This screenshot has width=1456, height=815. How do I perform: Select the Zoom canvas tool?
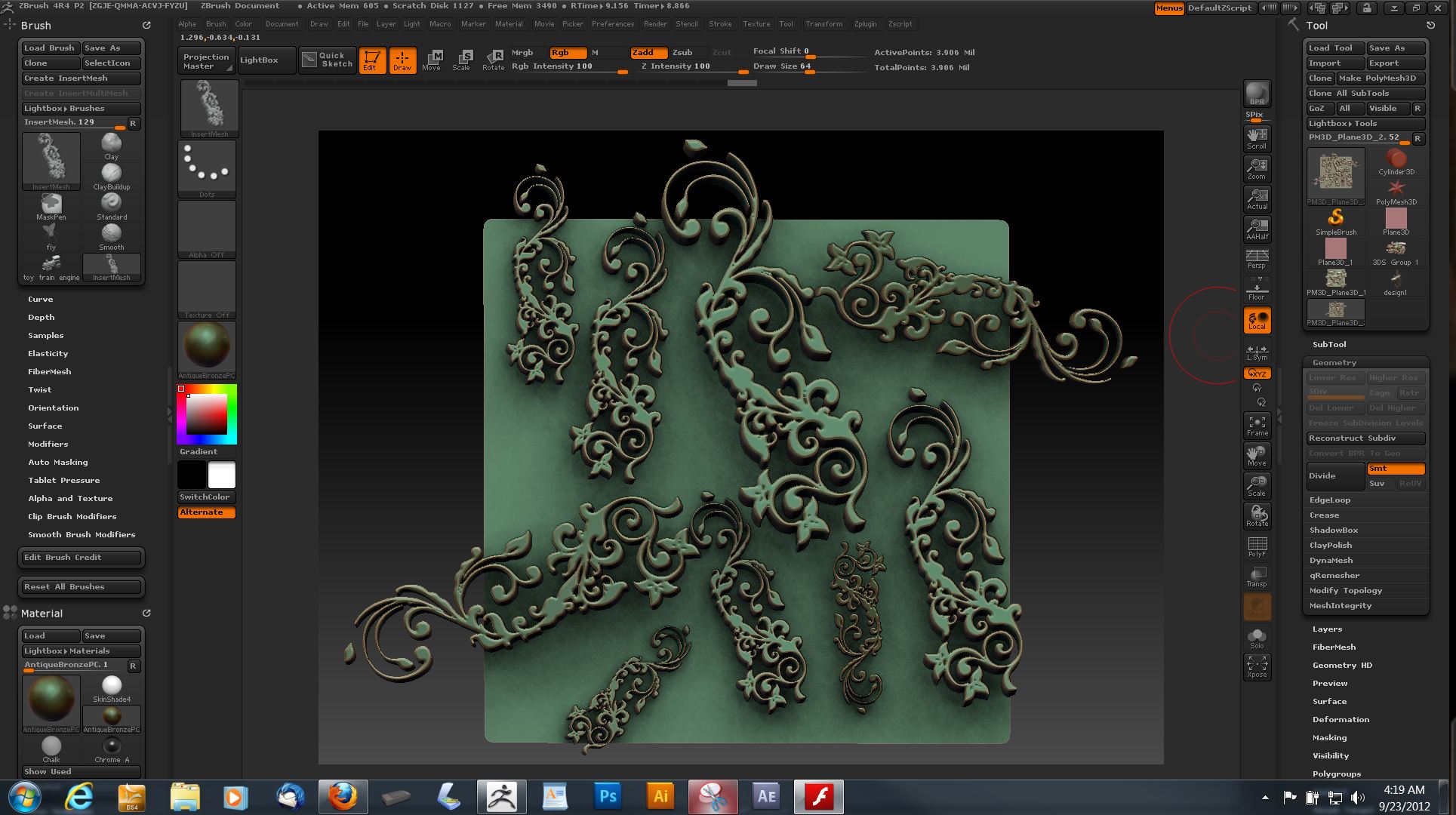(x=1257, y=168)
